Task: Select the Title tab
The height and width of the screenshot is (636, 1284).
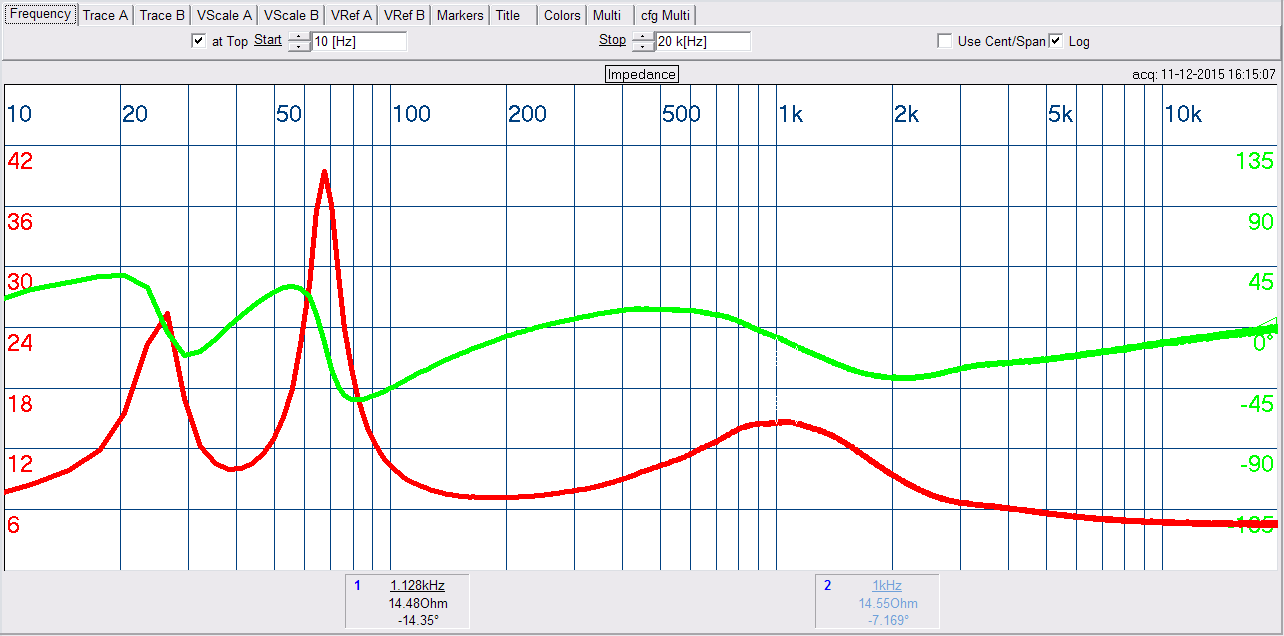Action: click(x=508, y=15)
